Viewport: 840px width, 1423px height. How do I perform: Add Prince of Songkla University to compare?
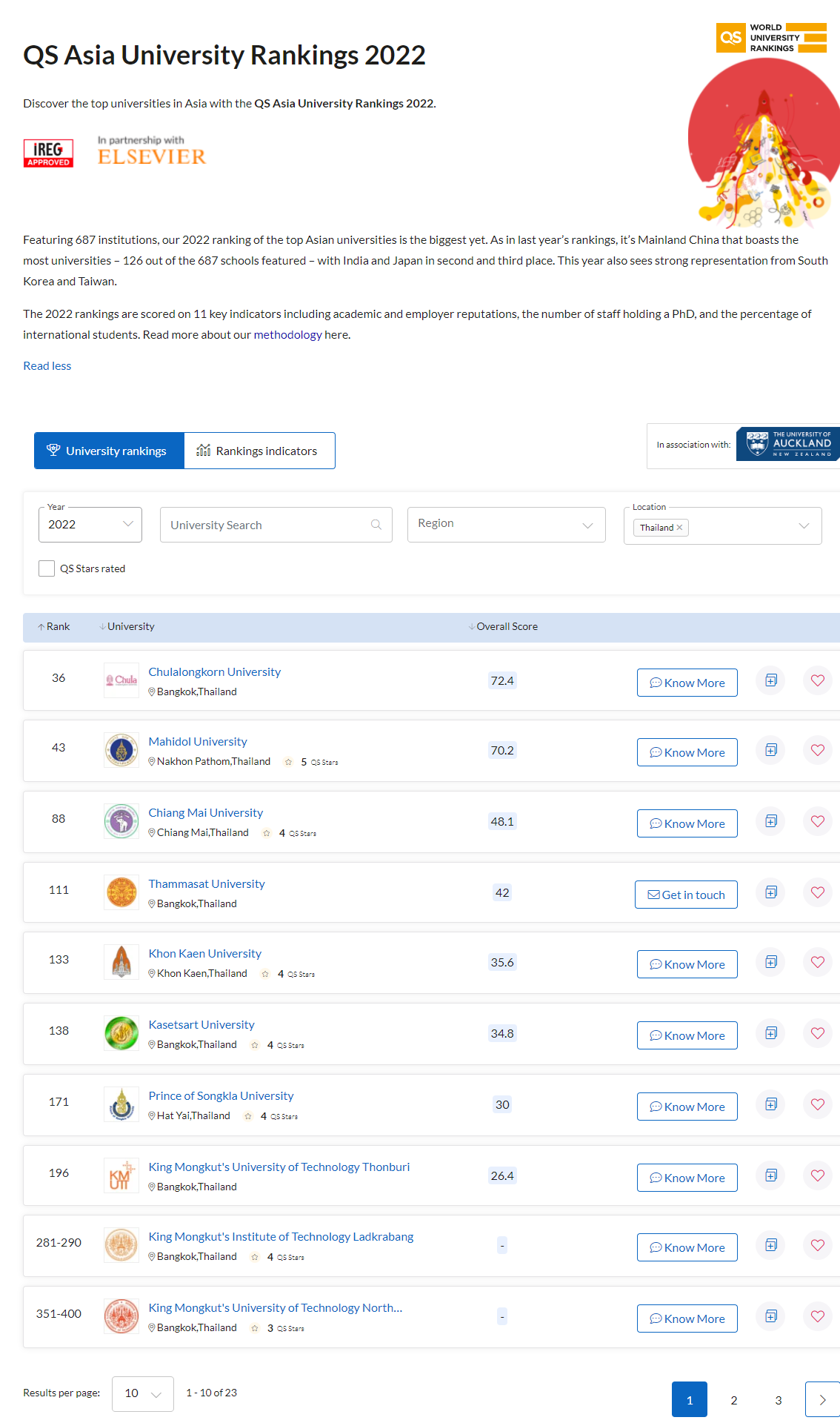click(x=771, y=1104)
